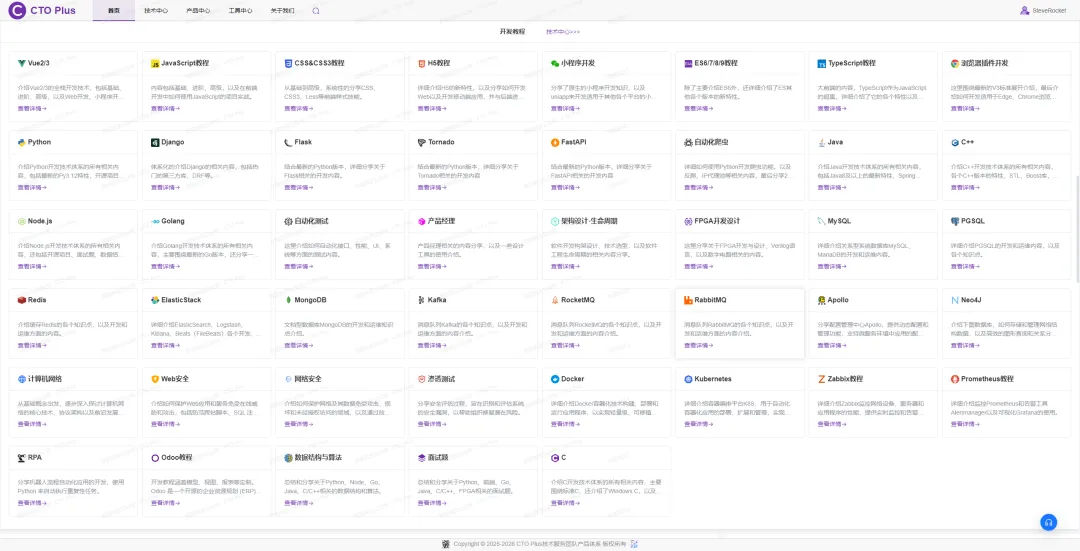Click the 浏览器插件开发 Chrome icon

coord(955,63)
